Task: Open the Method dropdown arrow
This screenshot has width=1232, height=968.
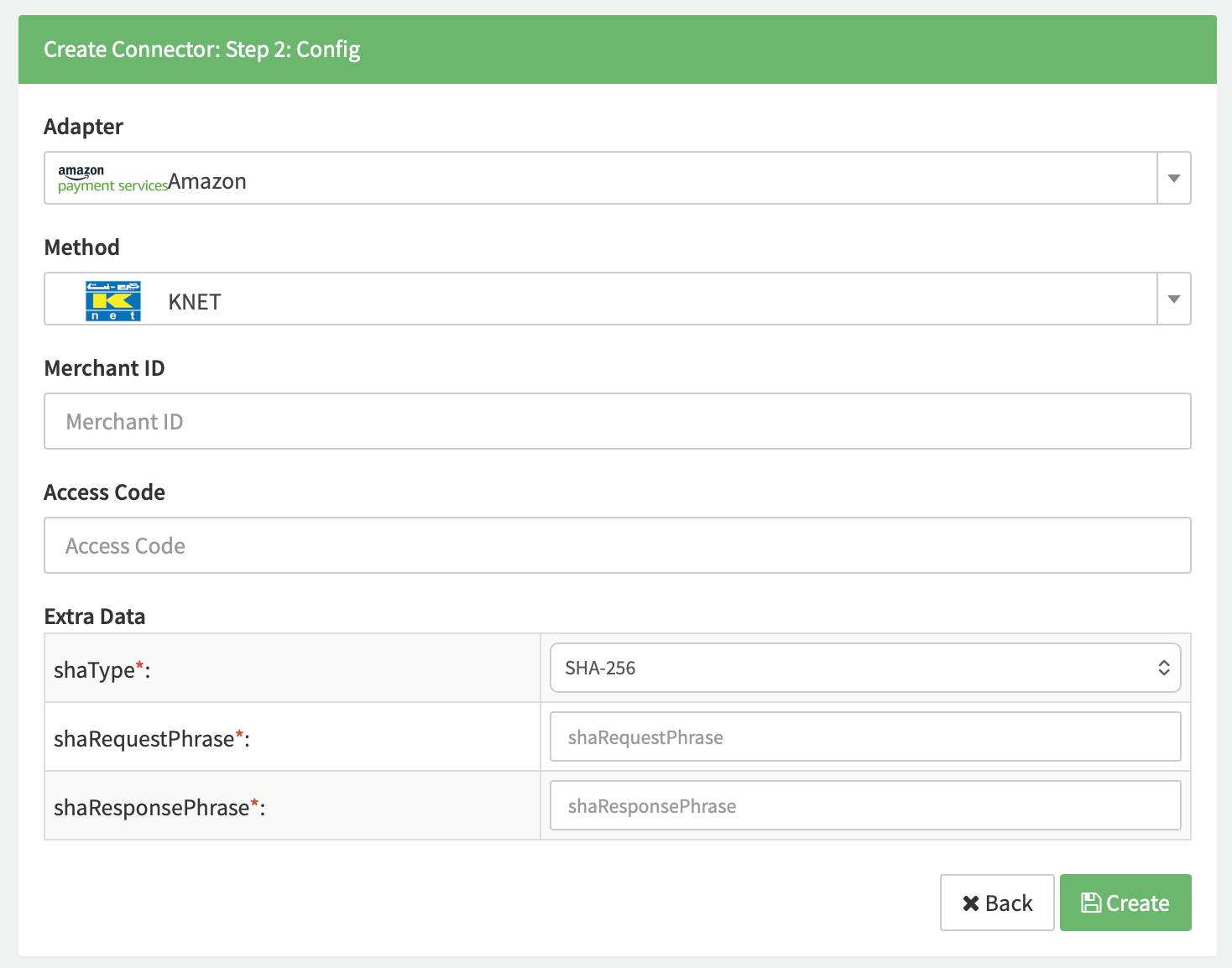Action: tap(1173, 299)
